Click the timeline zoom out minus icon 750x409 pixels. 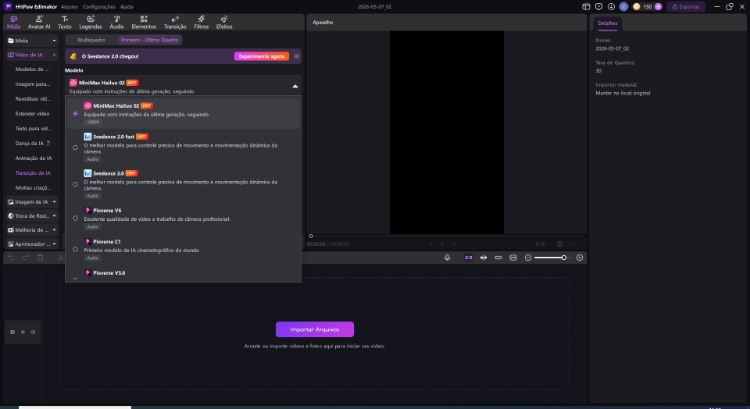coord(528,257)
